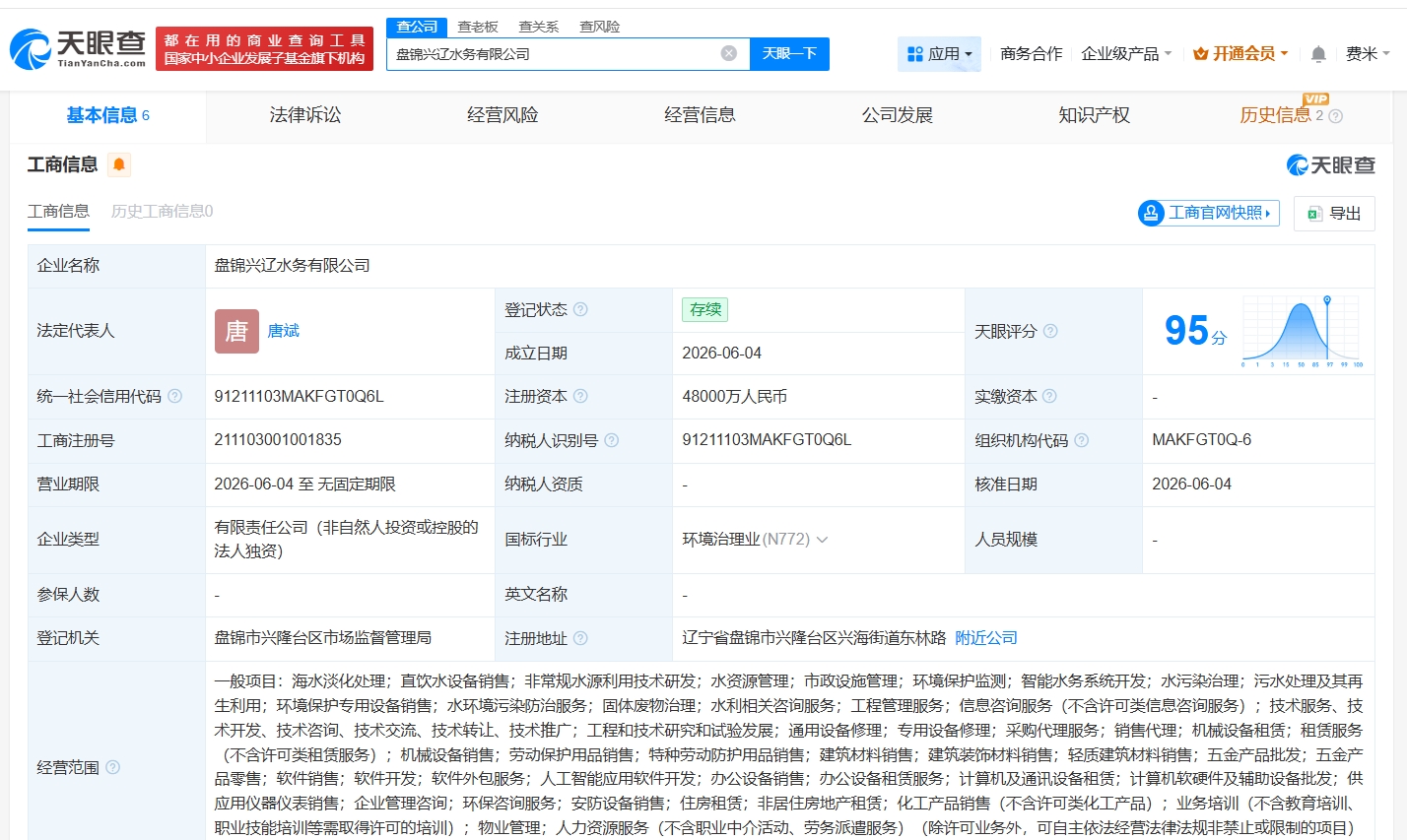Click address 辽宁省盘锦市兴隆台区兴海街道东林路
The width and height of the screenshot is (1407, 840).
point(814,638)
